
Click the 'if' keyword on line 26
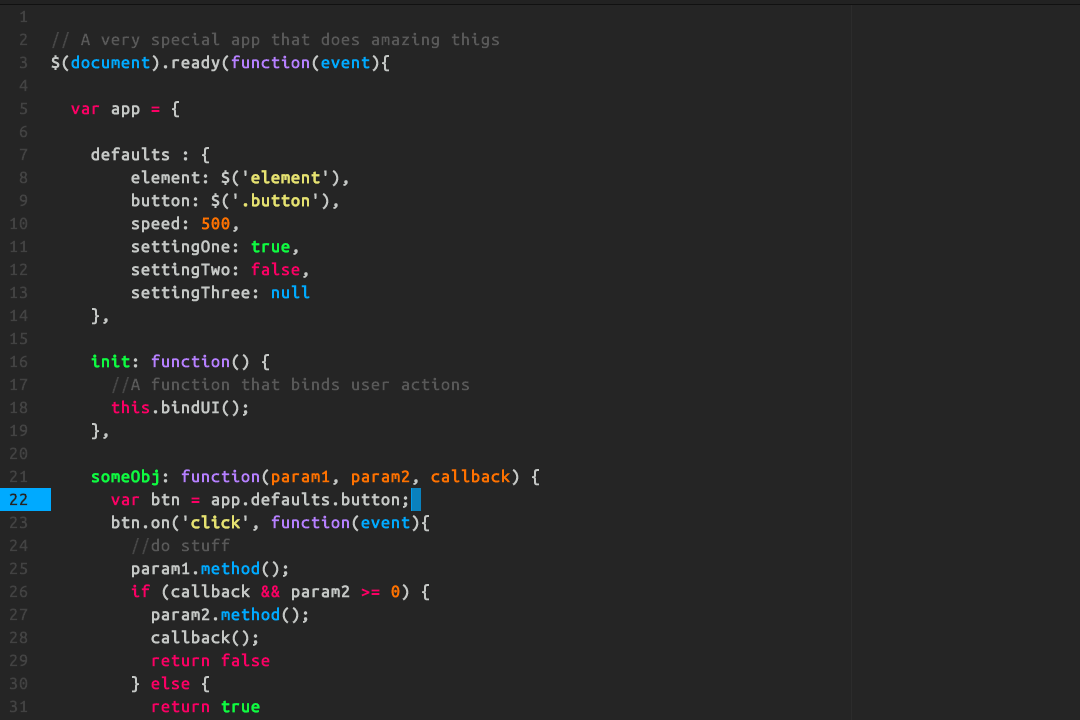[x=139, y=591]
